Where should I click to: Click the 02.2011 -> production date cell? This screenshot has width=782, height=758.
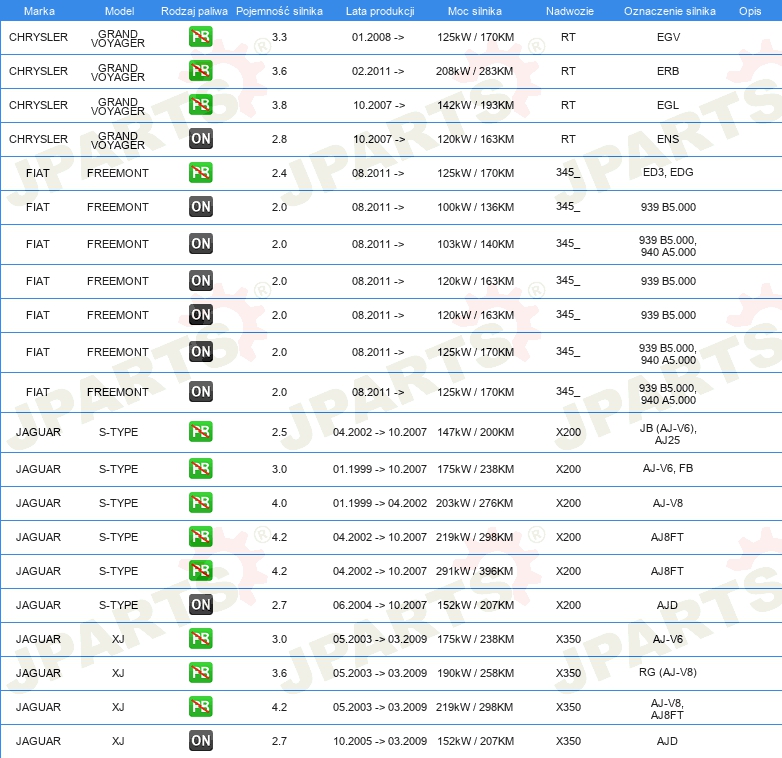(x=378, y=71)
